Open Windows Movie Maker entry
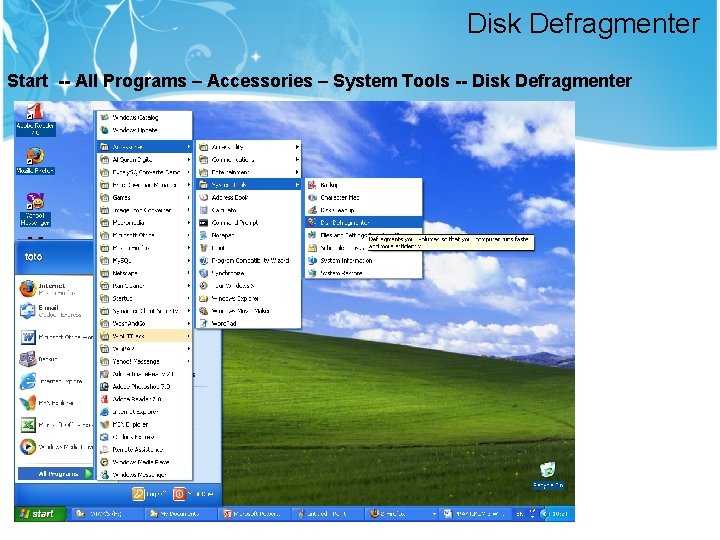 tap(249, 311)
